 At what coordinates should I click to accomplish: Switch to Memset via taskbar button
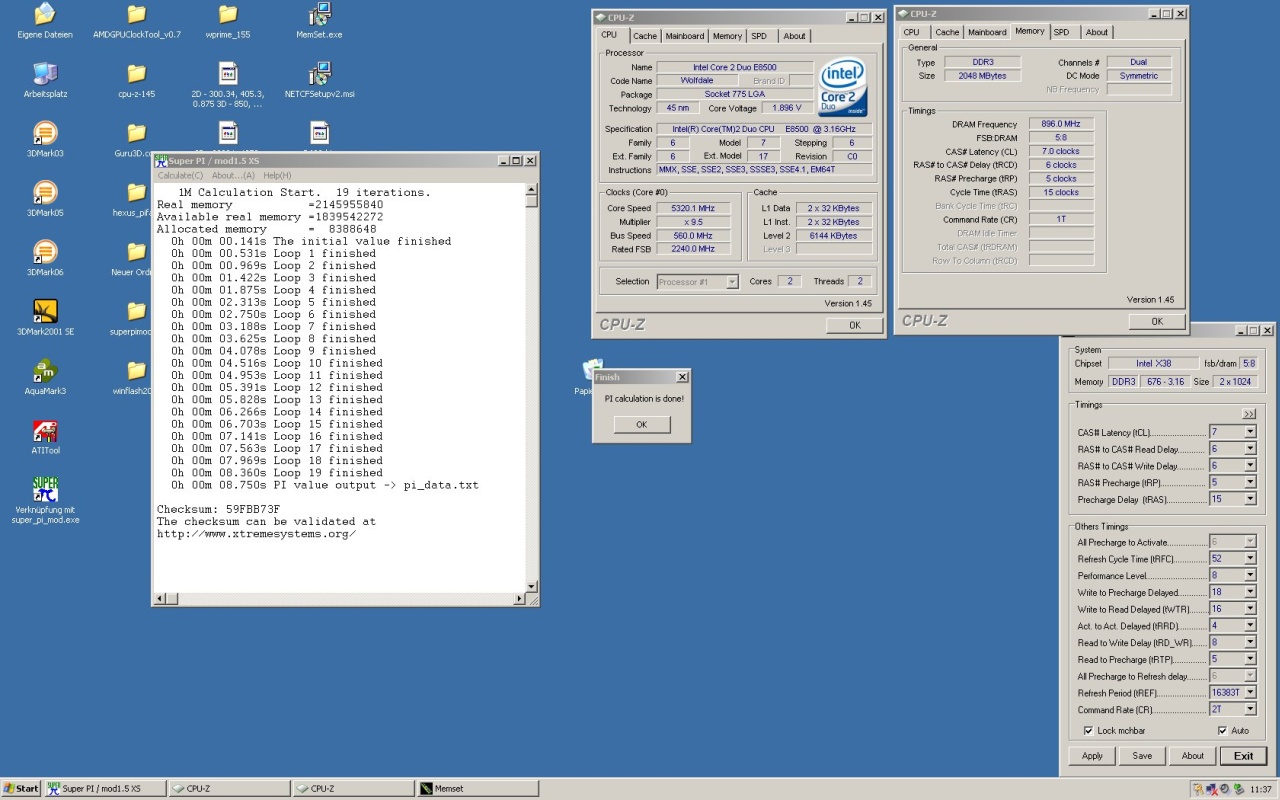[478, 788]
